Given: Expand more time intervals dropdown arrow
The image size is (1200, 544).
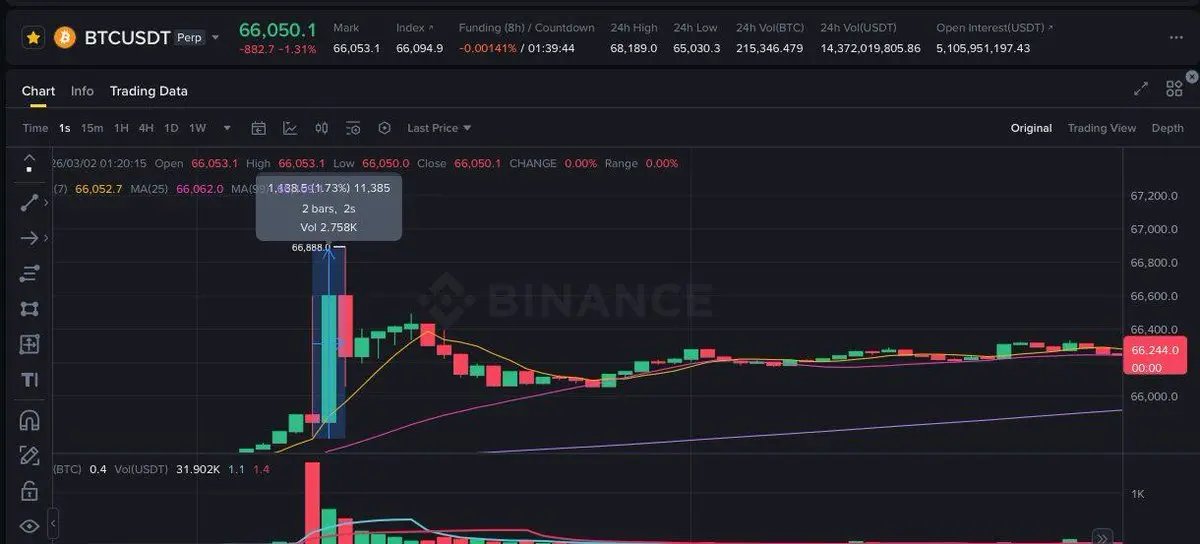Looking at the screenshot, I should [x=227, y=128].
